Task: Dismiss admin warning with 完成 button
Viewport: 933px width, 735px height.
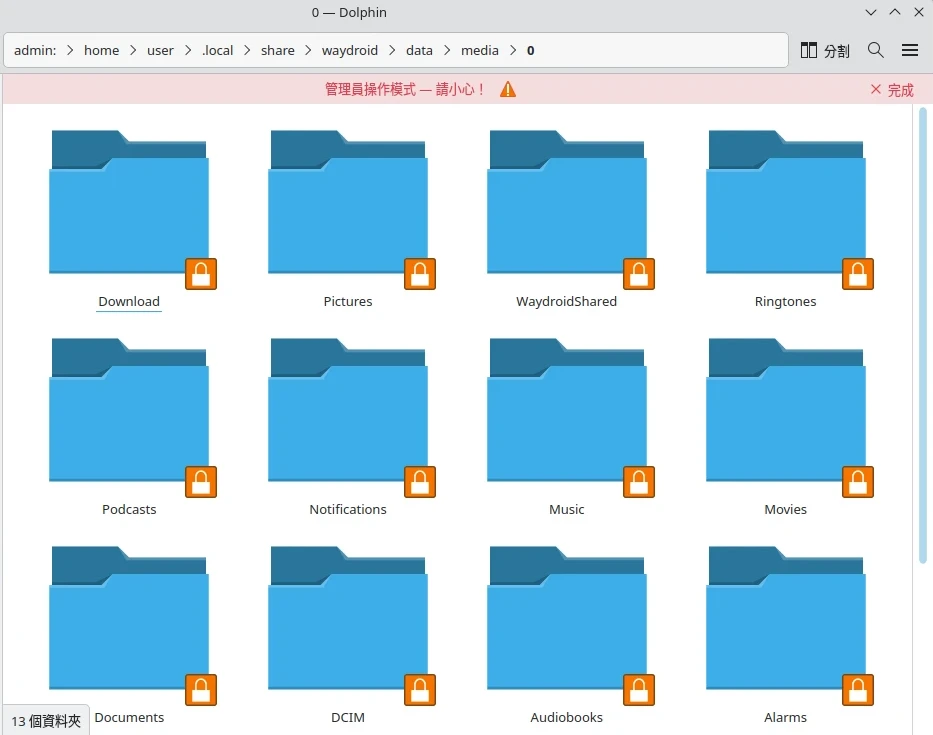Action: tap(891, 90)
